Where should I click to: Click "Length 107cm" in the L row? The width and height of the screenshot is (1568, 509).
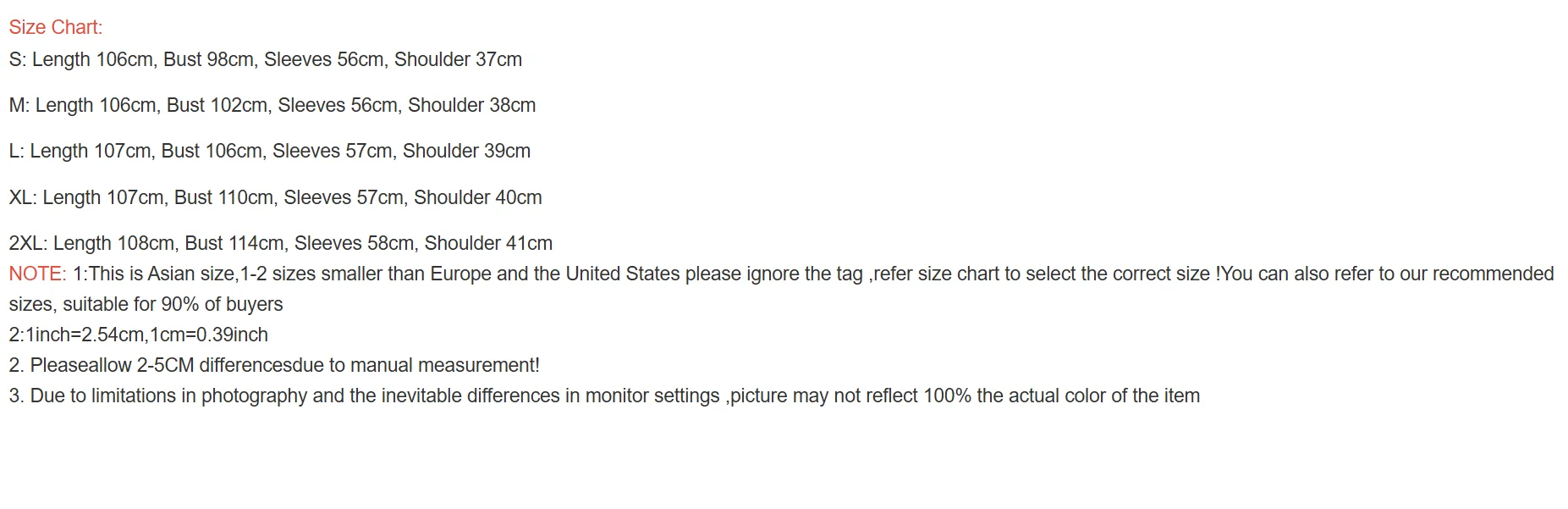(x=91, y=151)
